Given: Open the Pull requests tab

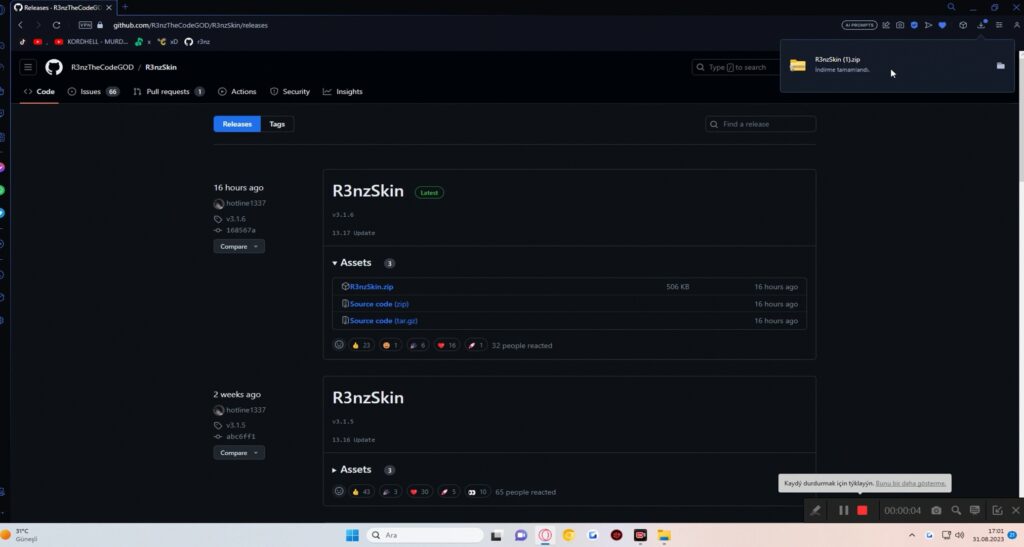Looking at the screenshot, I should point(168,91).
